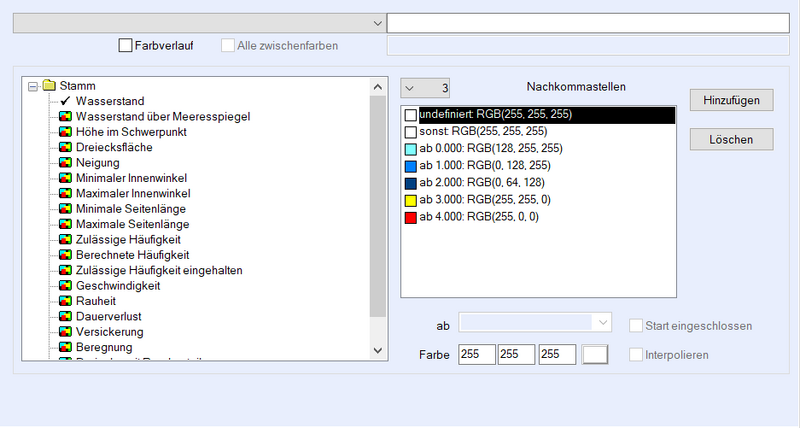Select yellow swatch for ab 3.000

(x=411, y=200)
